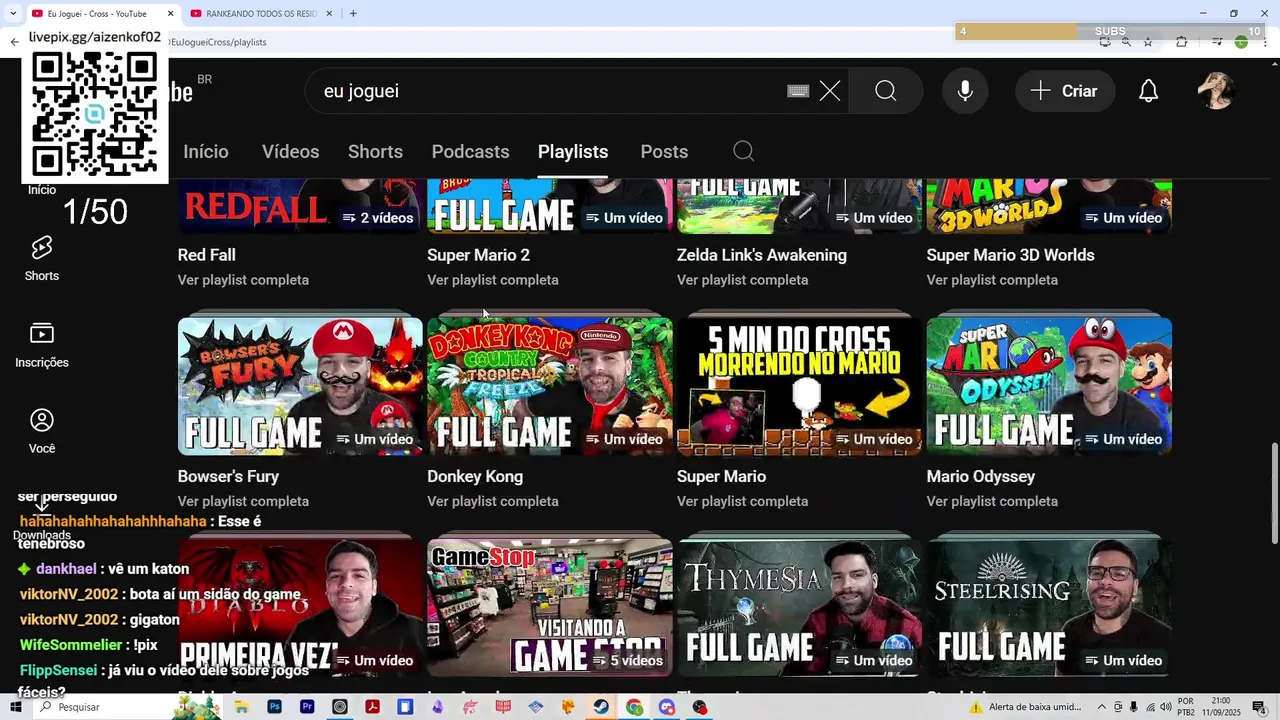Open Photoshop from the taskbar

pos(274,707)
